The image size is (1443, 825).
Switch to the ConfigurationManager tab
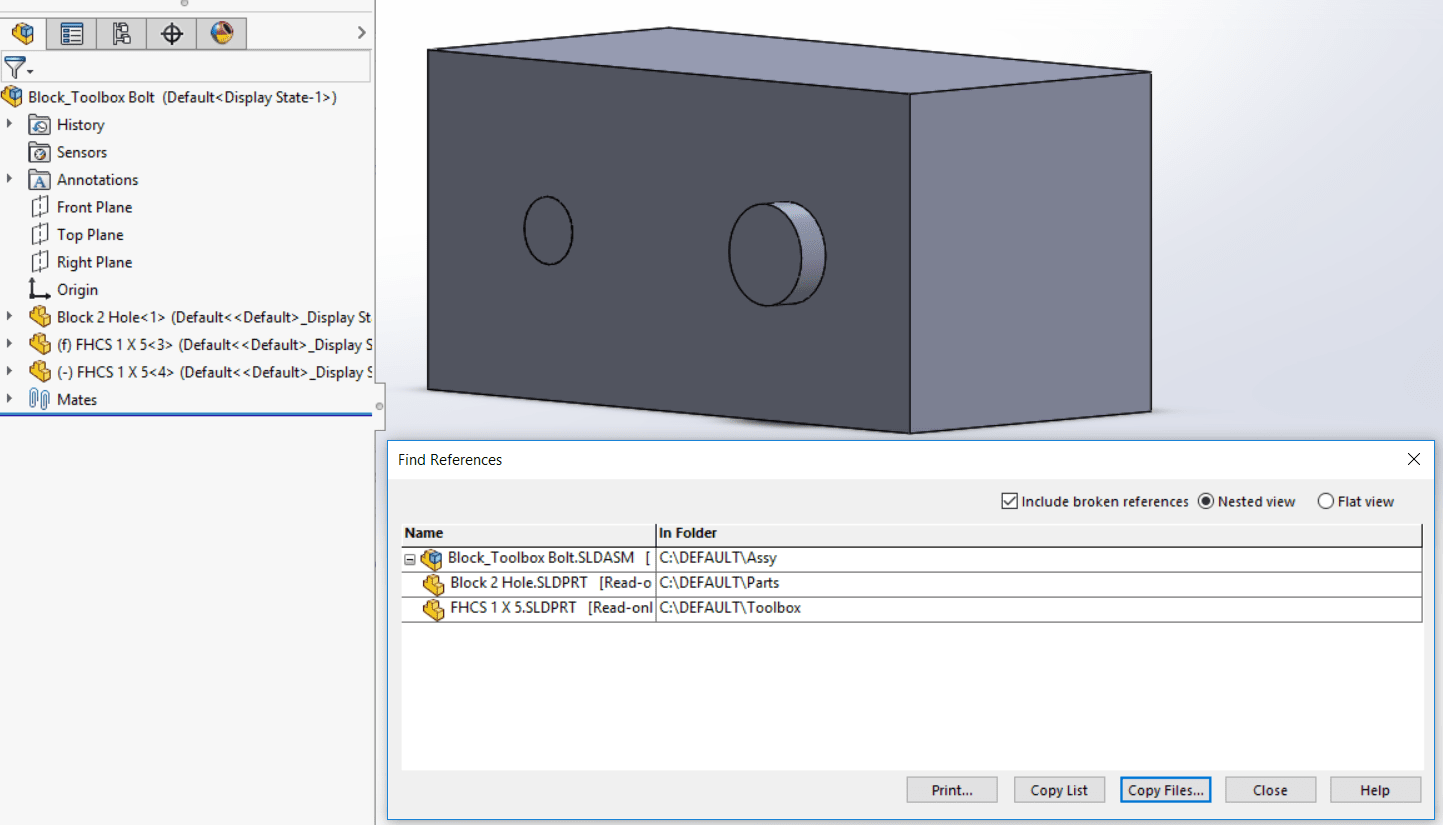(x=122, y=34)
